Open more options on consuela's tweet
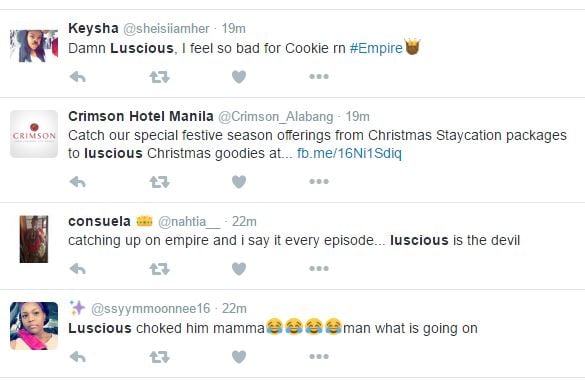Screen dimensions: 585x380 click(319, 268)
